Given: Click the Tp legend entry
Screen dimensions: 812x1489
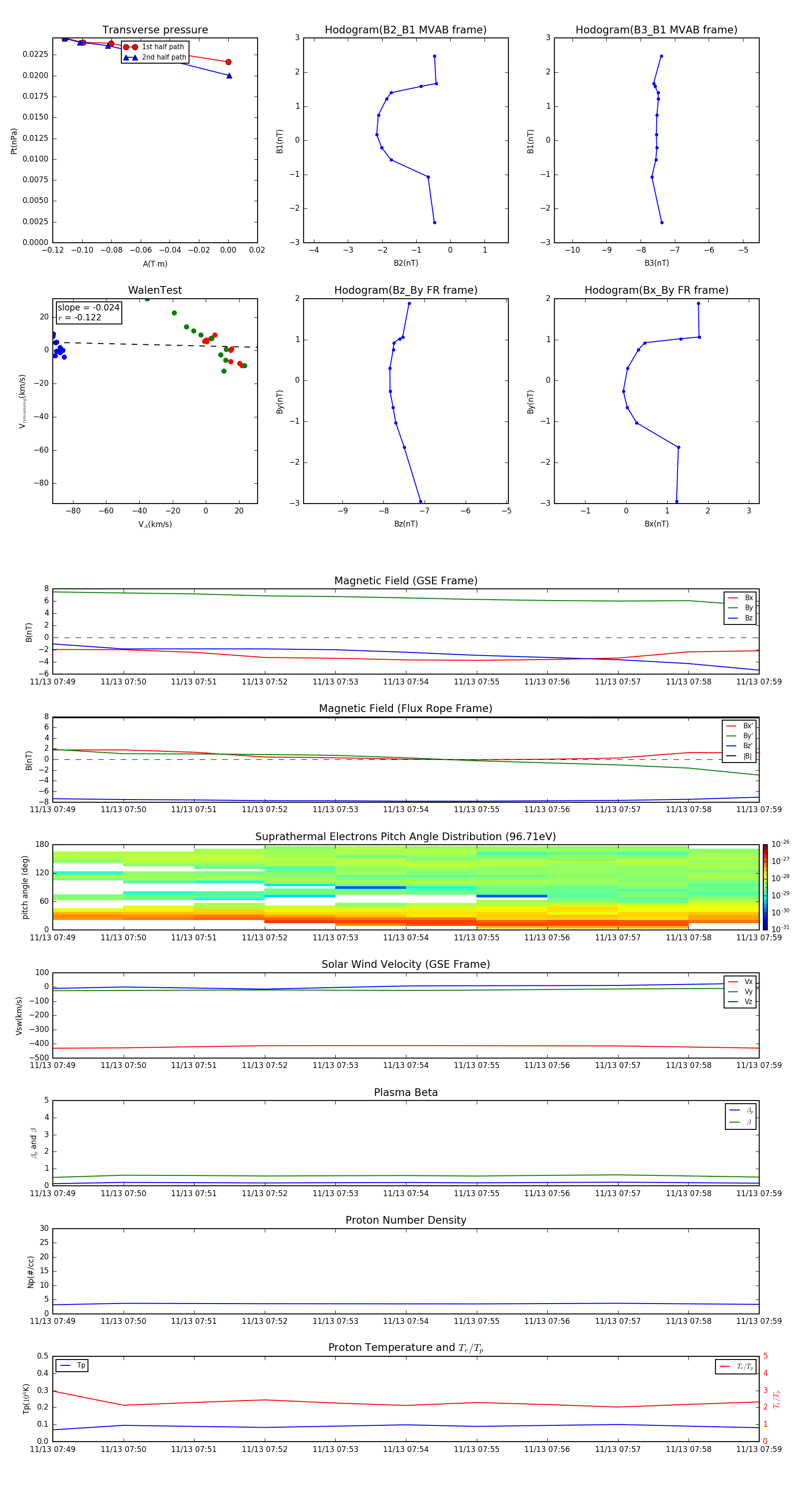Looking at the screenshot, I should [72, 1365].
